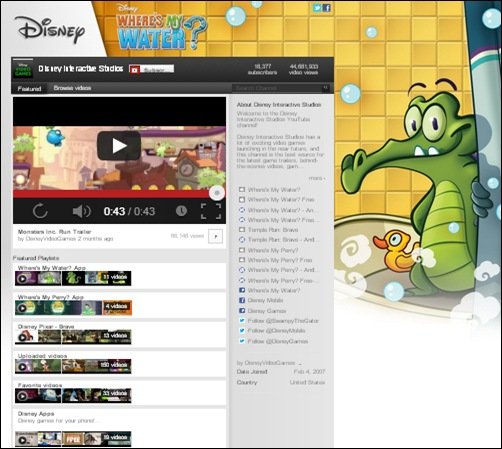This screenshot has height=449, width=502.
Task: Expand the arrow button next to view count
Action: click(215, 236)
